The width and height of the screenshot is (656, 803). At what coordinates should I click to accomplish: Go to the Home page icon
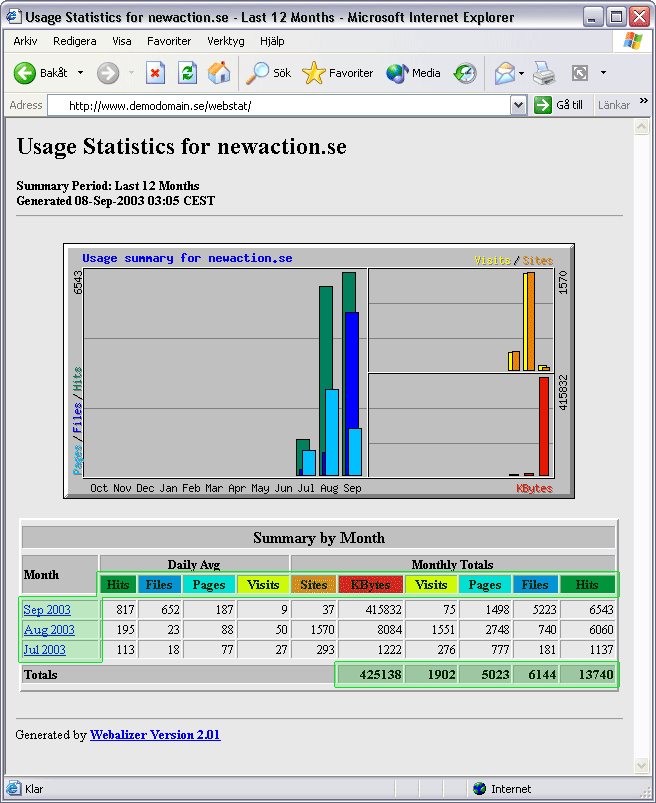(x=218, y=73)
